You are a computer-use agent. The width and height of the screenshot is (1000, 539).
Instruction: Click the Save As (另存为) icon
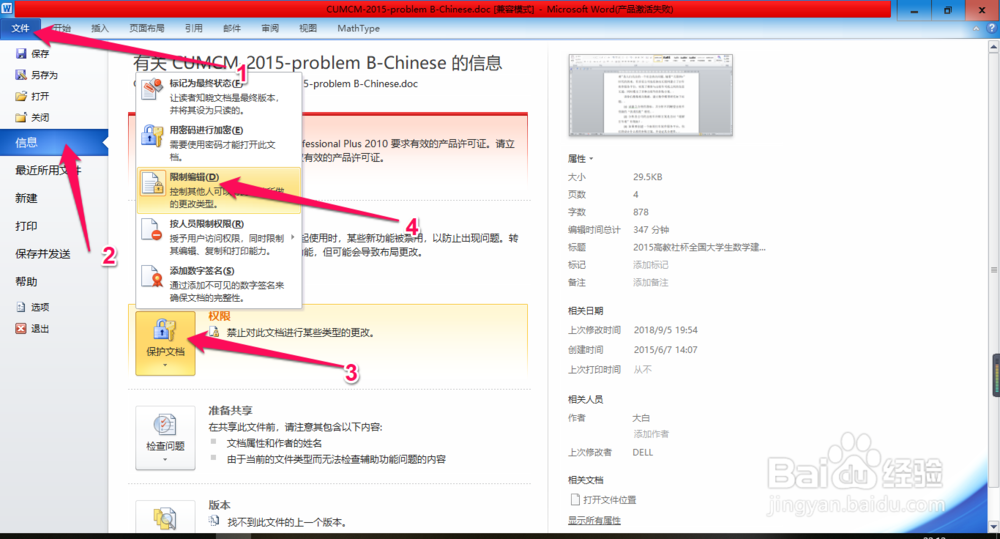pyautogui.click(x=21, y=75)
